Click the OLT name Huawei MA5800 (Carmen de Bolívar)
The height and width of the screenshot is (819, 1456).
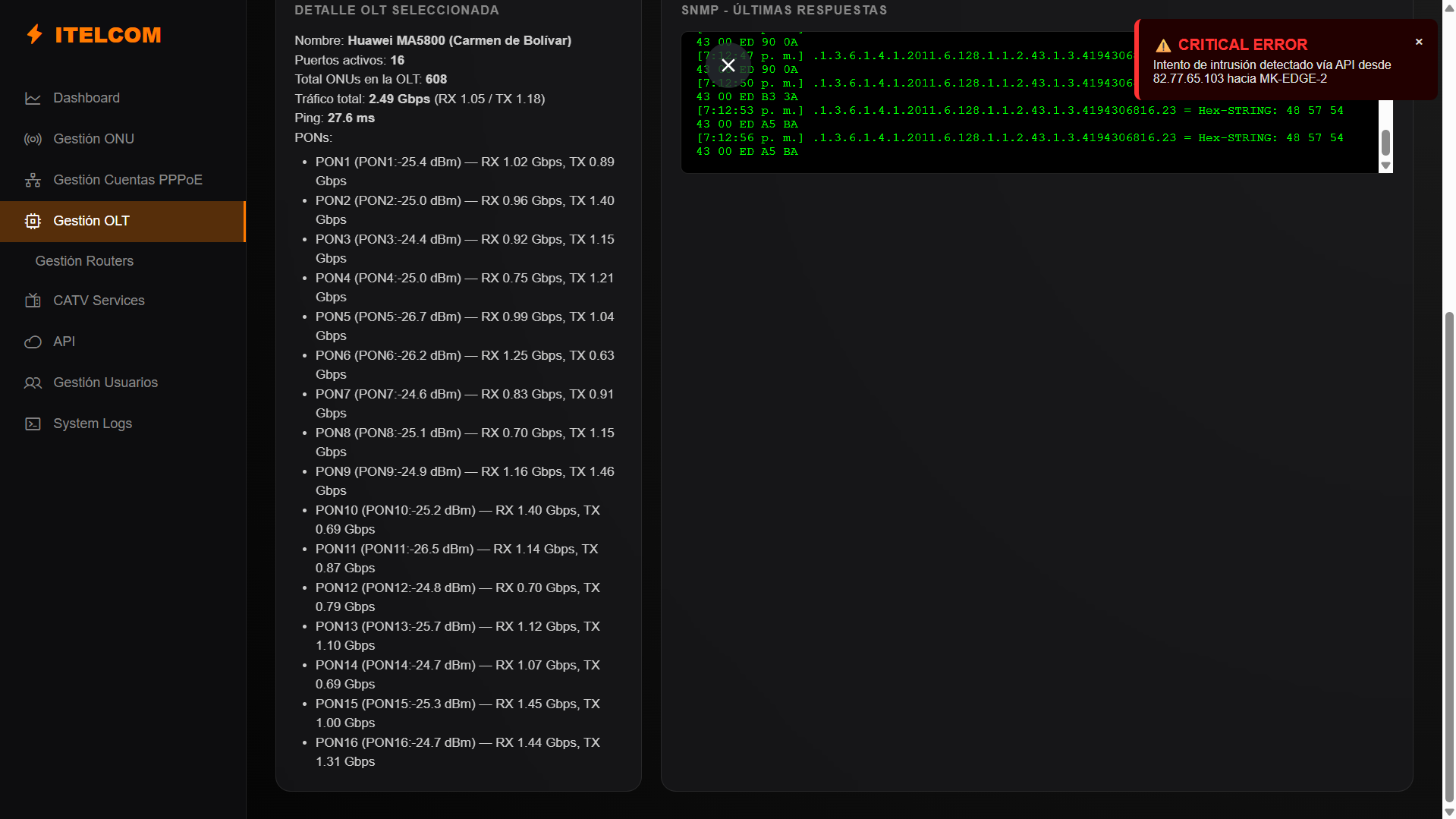459,40
